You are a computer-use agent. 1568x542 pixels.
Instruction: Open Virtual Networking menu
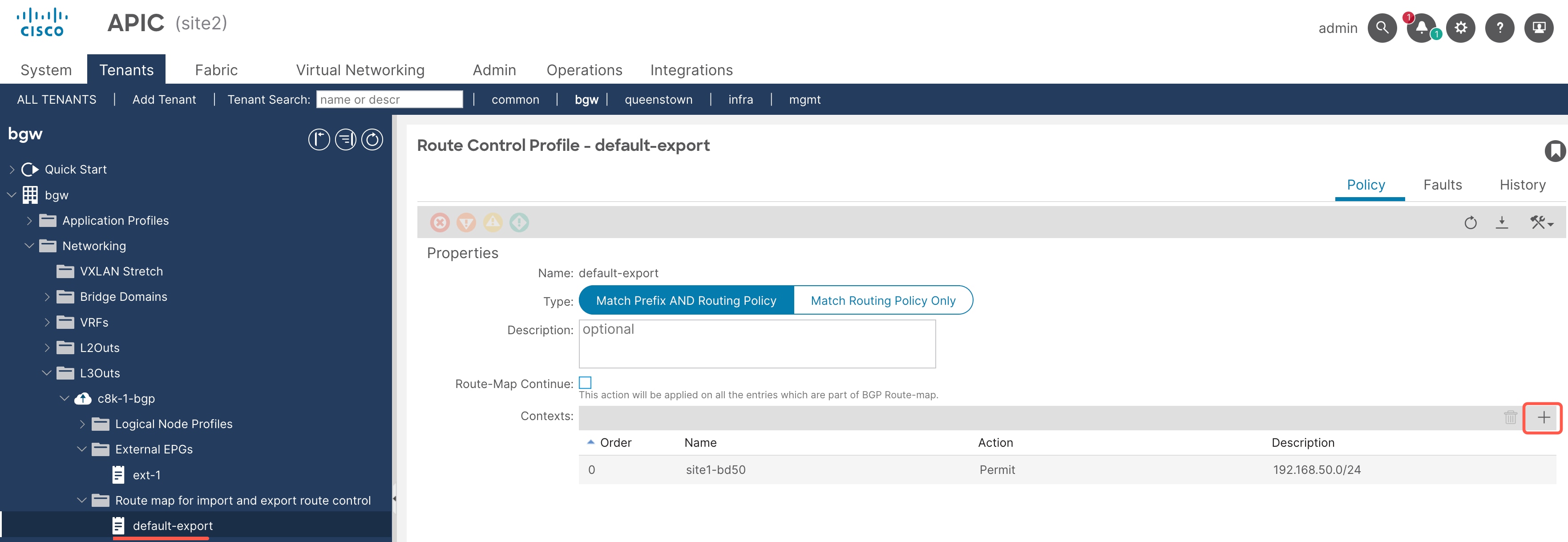point(360,70)
